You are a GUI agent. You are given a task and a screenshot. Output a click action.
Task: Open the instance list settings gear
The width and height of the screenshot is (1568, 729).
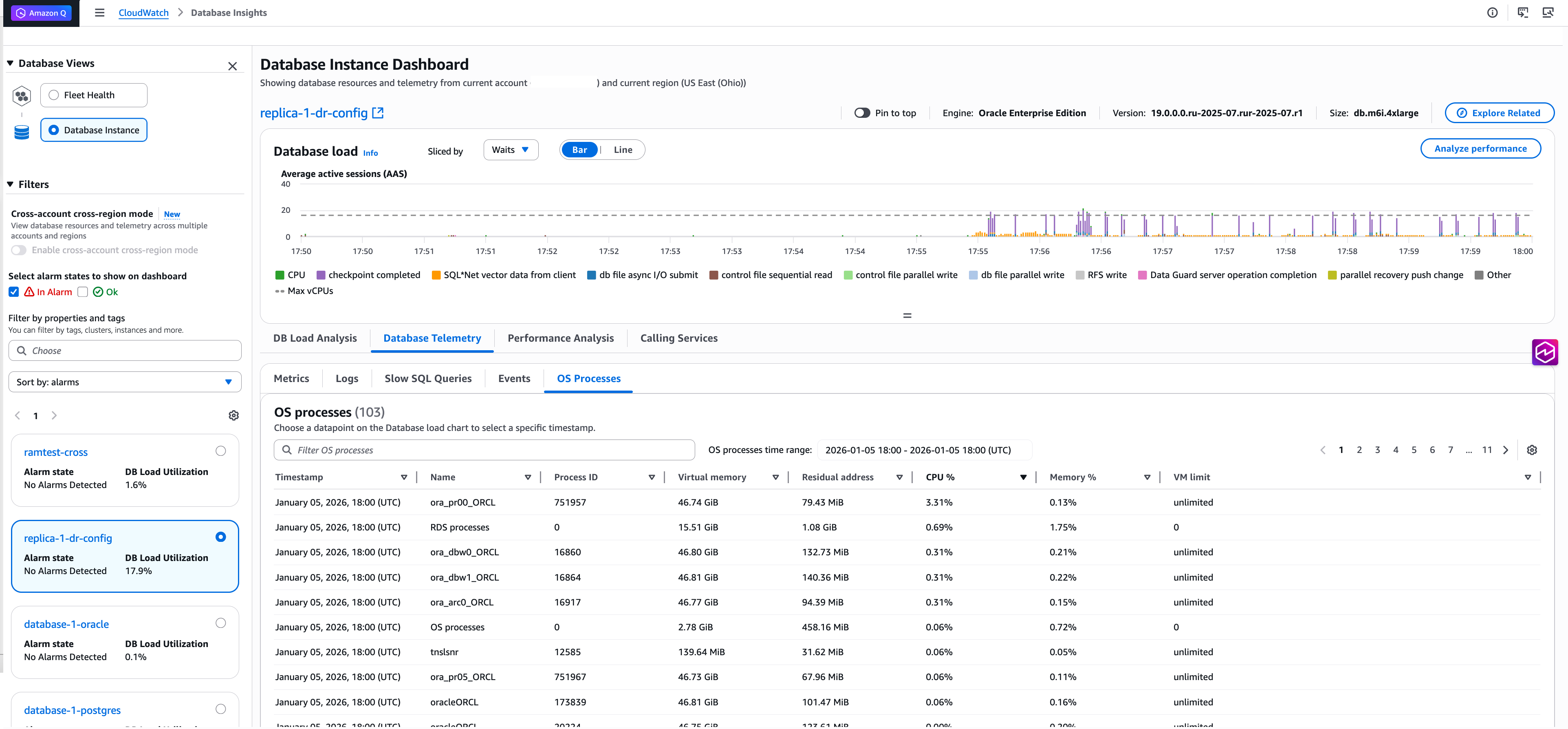point(234,415)
